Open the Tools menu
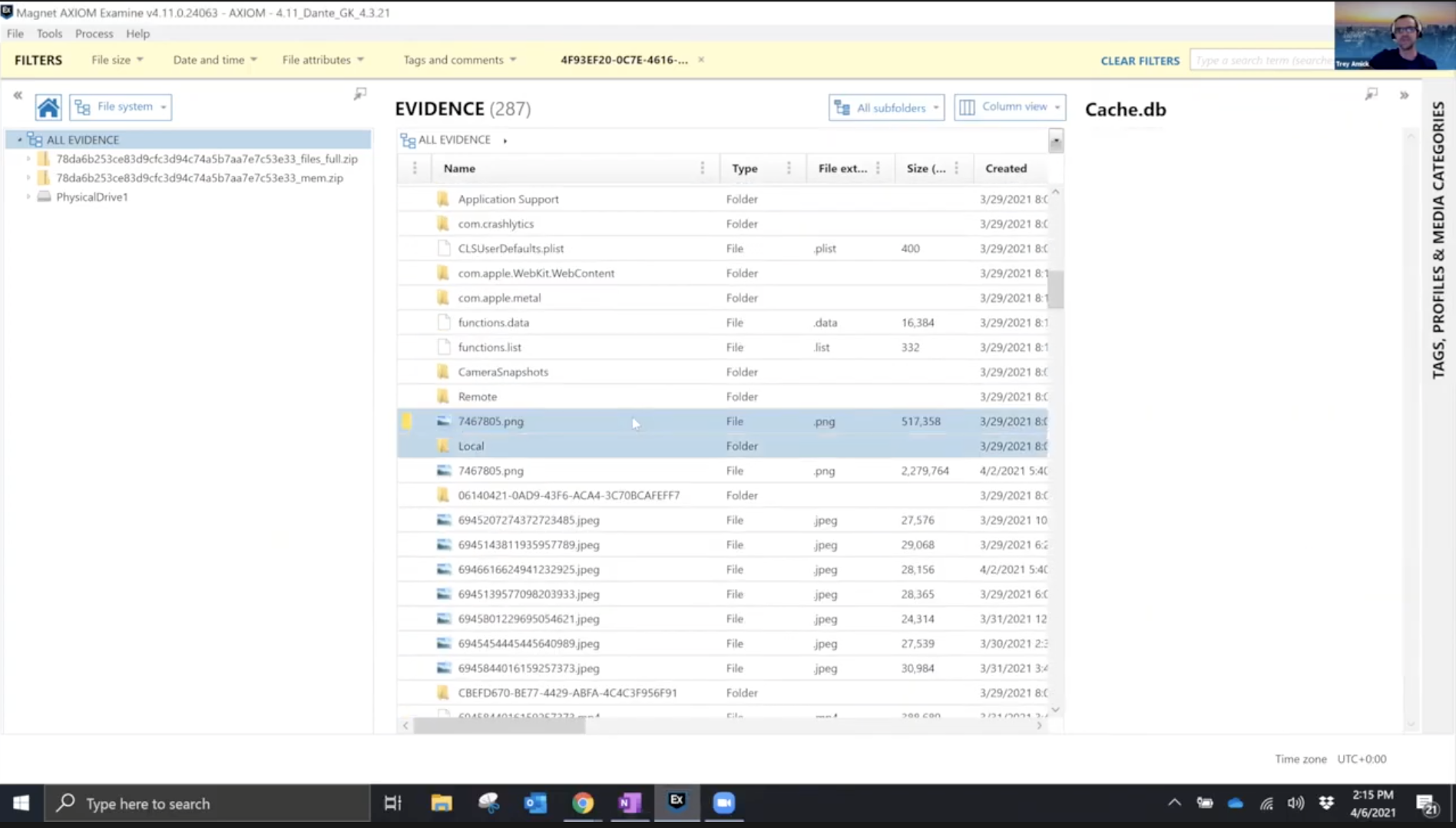 [x=49, y=34]
